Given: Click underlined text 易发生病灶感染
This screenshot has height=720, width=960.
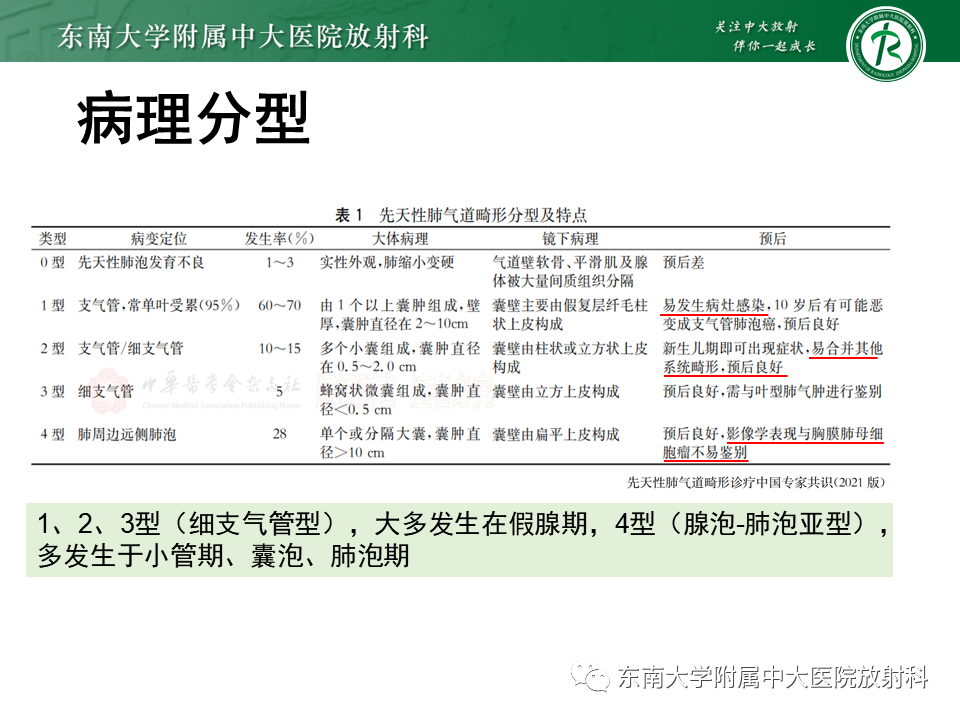Looking at the screenshot, I should [x=714, y=306].
